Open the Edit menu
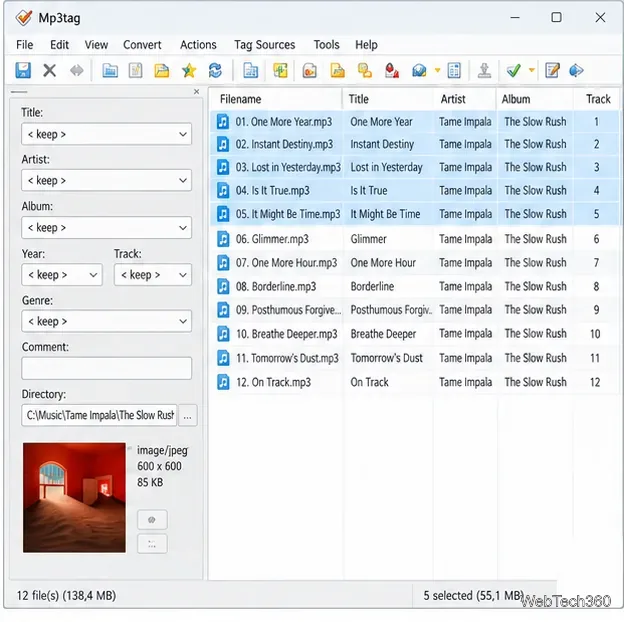Image resolution: width=624 pixels, height=622 pixels. click(59, 45)
